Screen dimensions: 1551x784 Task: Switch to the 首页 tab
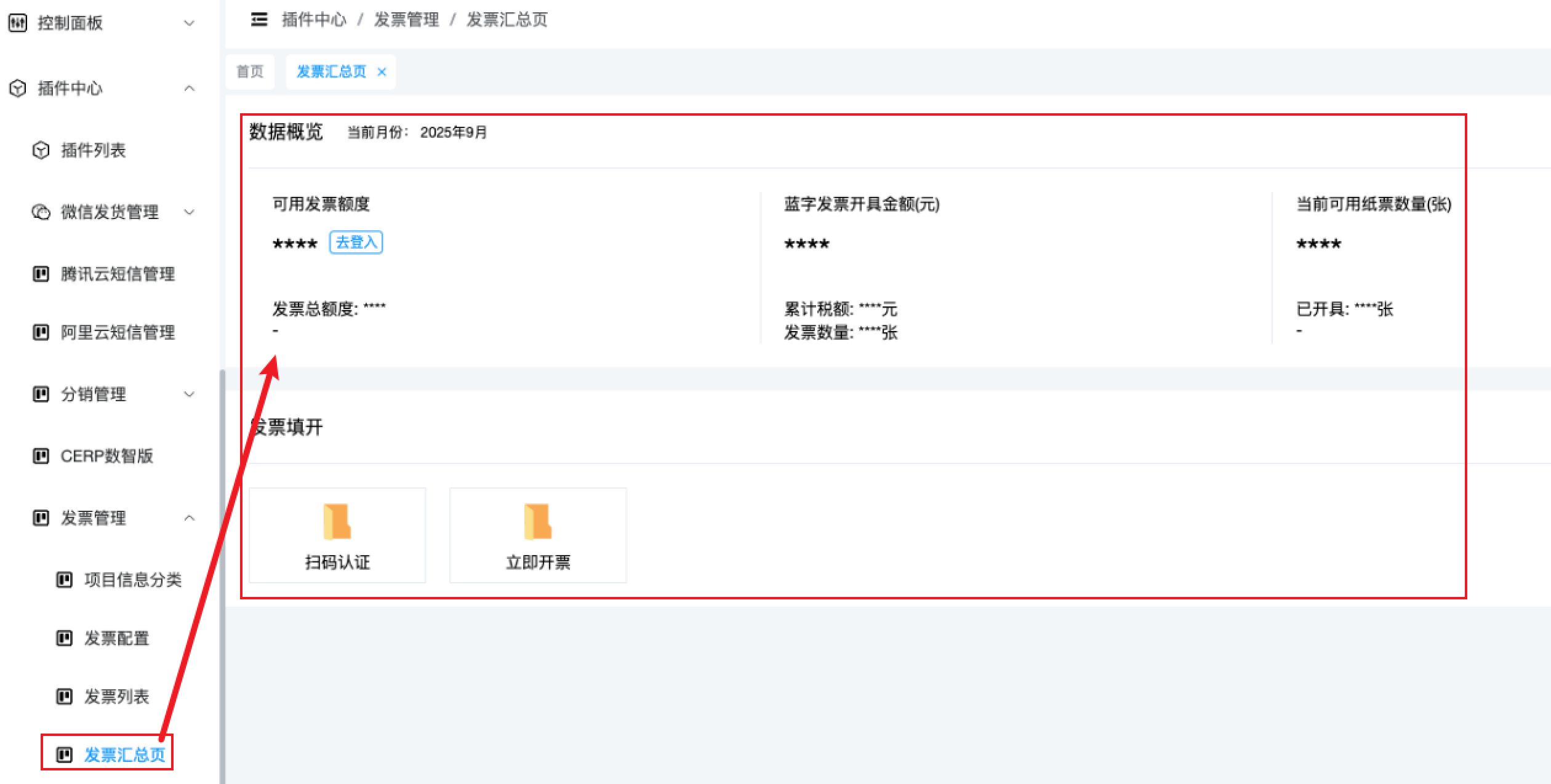tap(250, 72)
